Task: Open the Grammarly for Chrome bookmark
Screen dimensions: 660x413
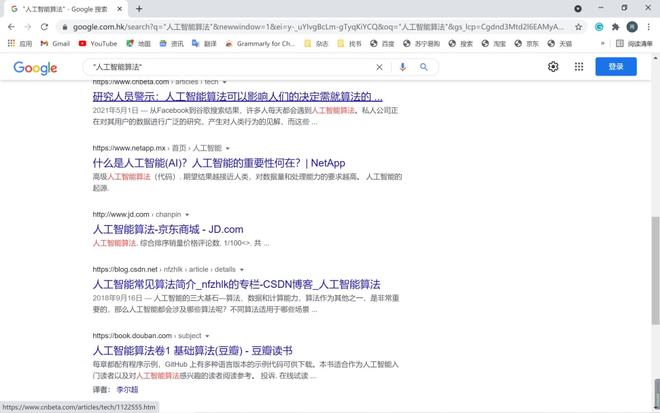Action: click(x=260, y=43)
